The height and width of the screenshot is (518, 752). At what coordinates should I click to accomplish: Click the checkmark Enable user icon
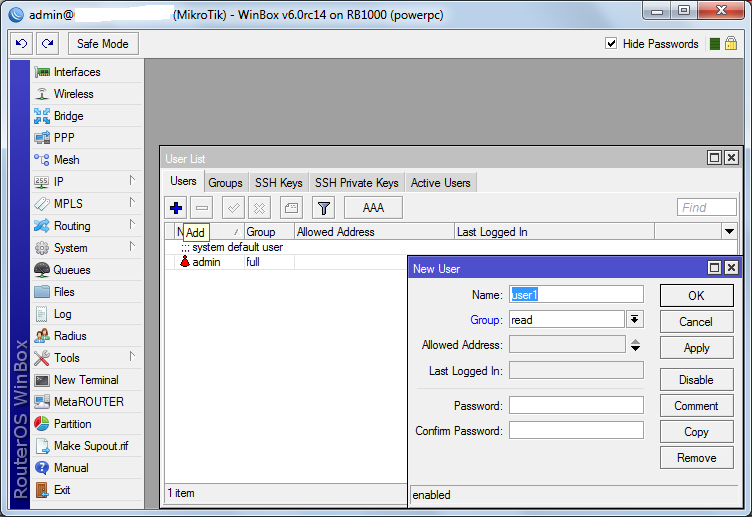point(234,208)
